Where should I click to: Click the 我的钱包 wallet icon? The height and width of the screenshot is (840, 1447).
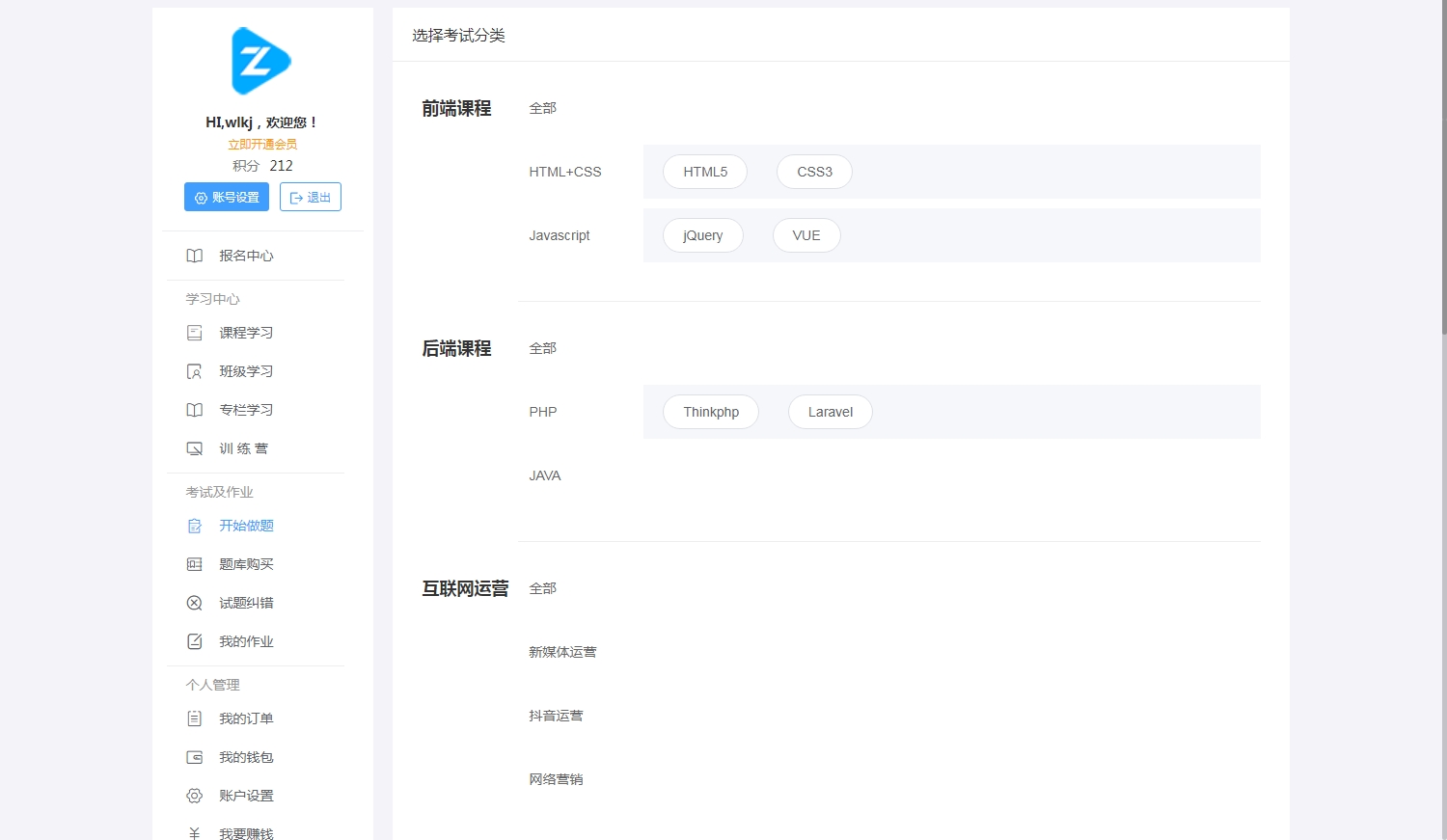tap(194, 757)
